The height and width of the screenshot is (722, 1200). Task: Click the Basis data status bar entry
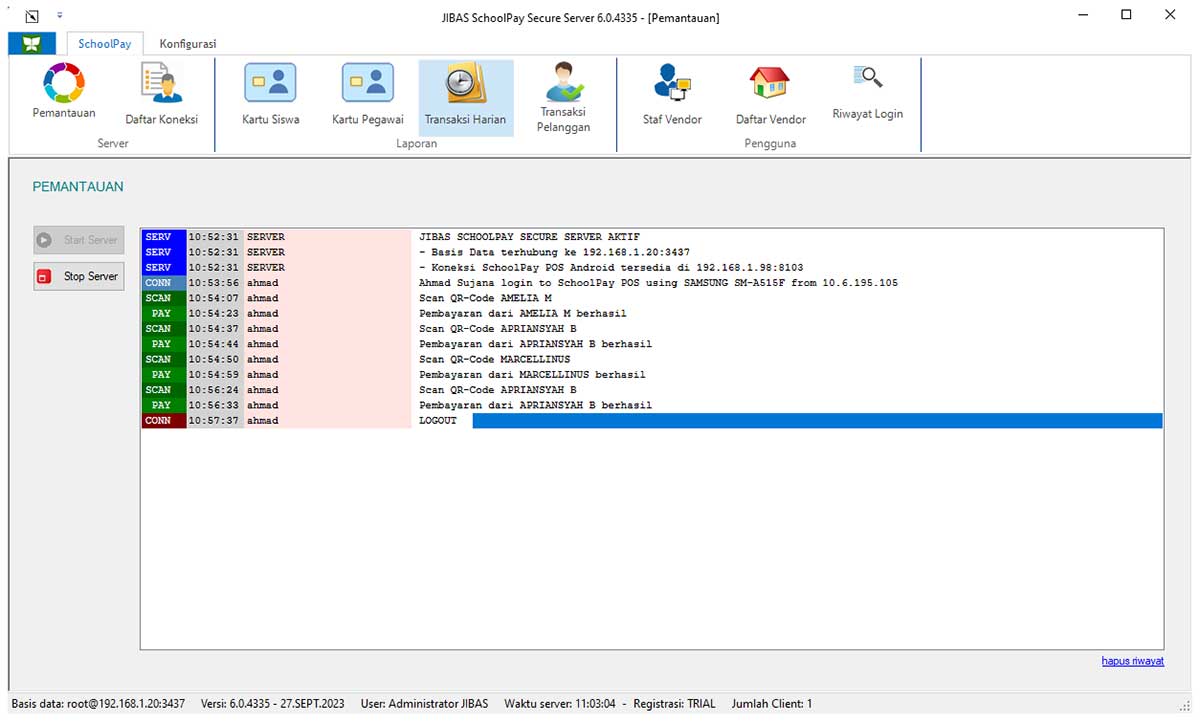[x=98, y=704]
